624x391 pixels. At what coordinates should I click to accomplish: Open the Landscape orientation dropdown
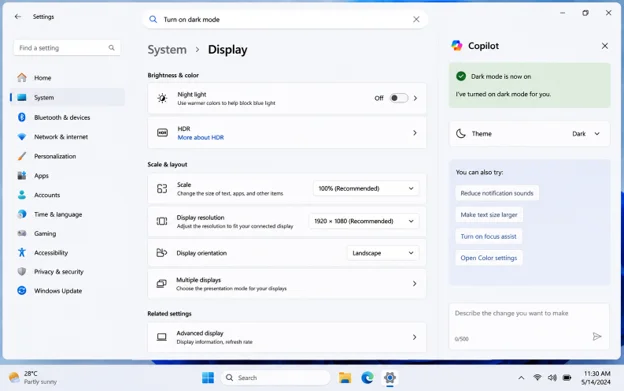tap(383, 253)
